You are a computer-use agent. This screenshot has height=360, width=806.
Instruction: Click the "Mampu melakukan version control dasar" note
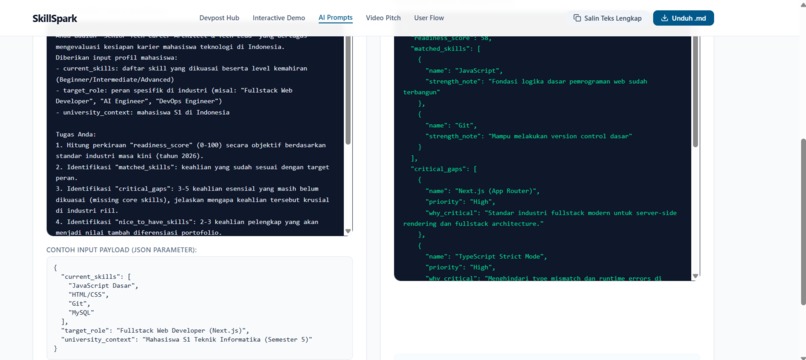coord(560,136)
